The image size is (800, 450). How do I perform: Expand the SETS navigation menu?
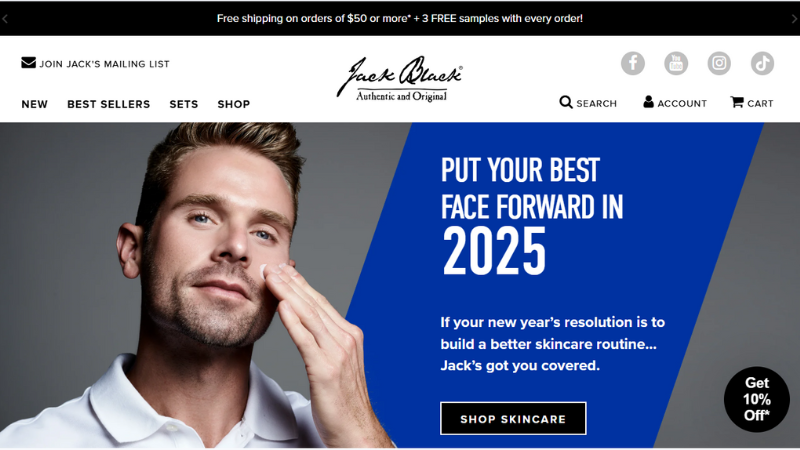click(184, 104)
